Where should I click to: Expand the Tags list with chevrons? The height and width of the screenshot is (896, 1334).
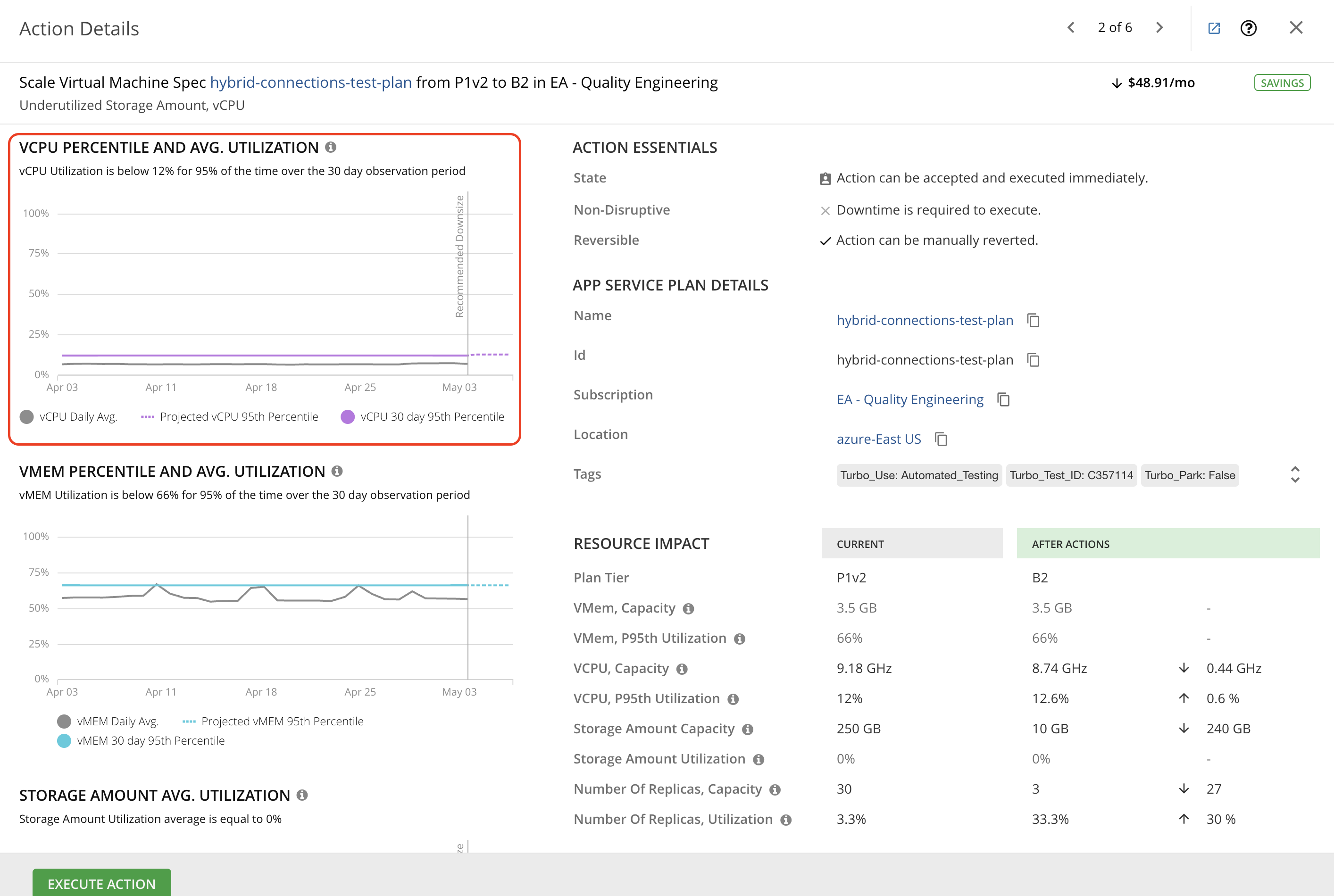click(1295, 475)
